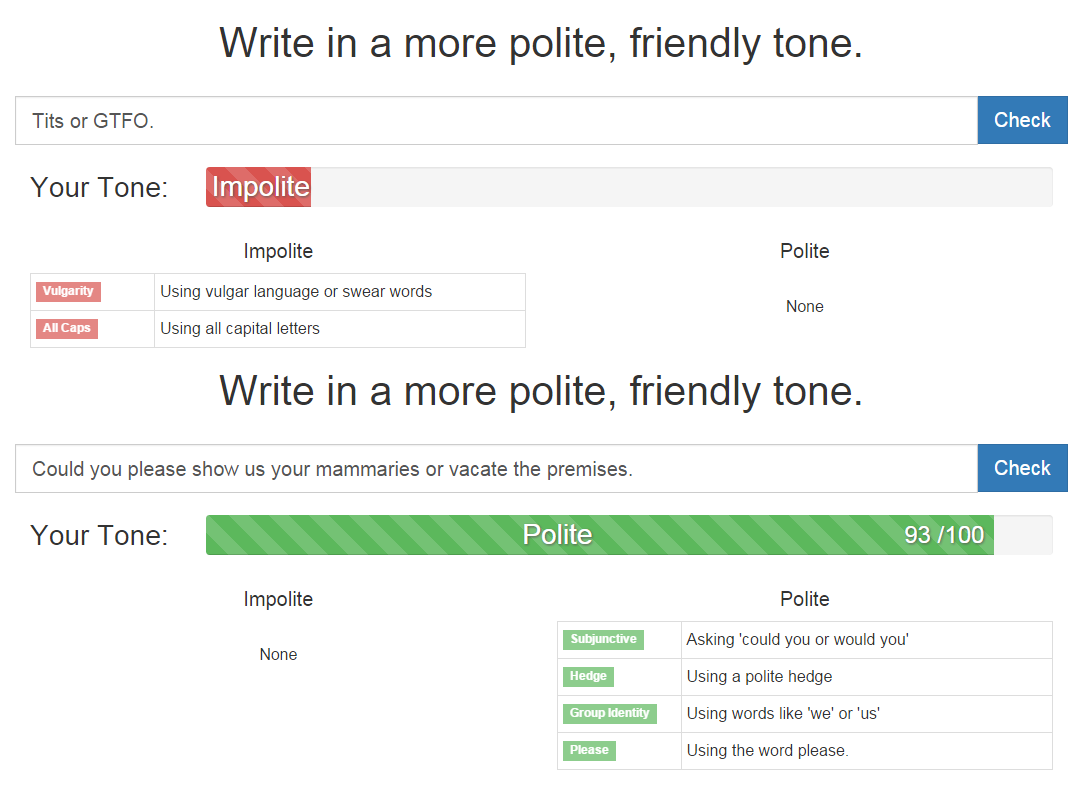Image resolution: width=1081 pixels, height=786 pixels.
Task: Click the Check button beside the GTFO input
Action: click(x=1022, y=121)
